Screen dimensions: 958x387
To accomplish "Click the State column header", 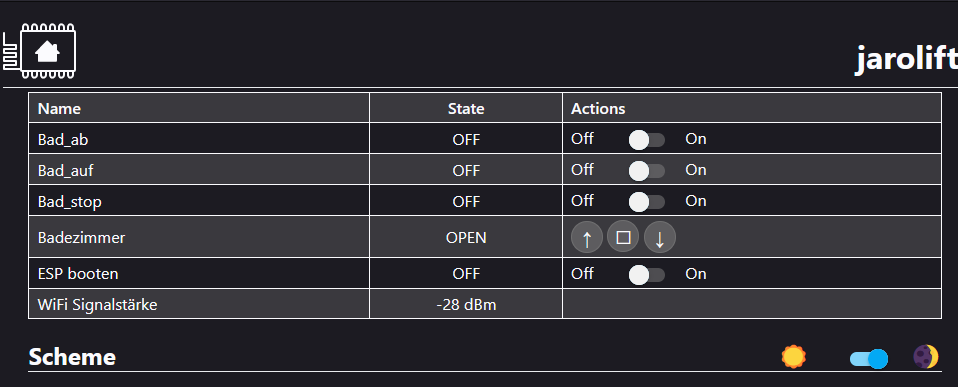I will pos(466,109).
